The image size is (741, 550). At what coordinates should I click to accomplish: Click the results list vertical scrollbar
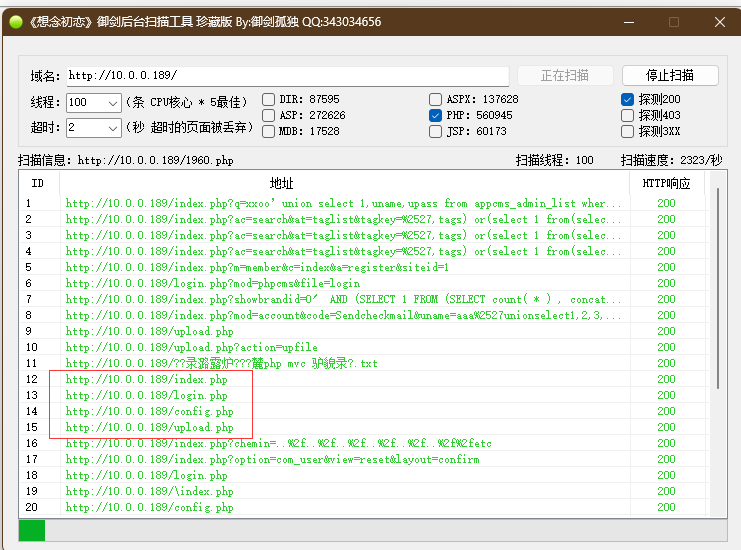point(716,300)
